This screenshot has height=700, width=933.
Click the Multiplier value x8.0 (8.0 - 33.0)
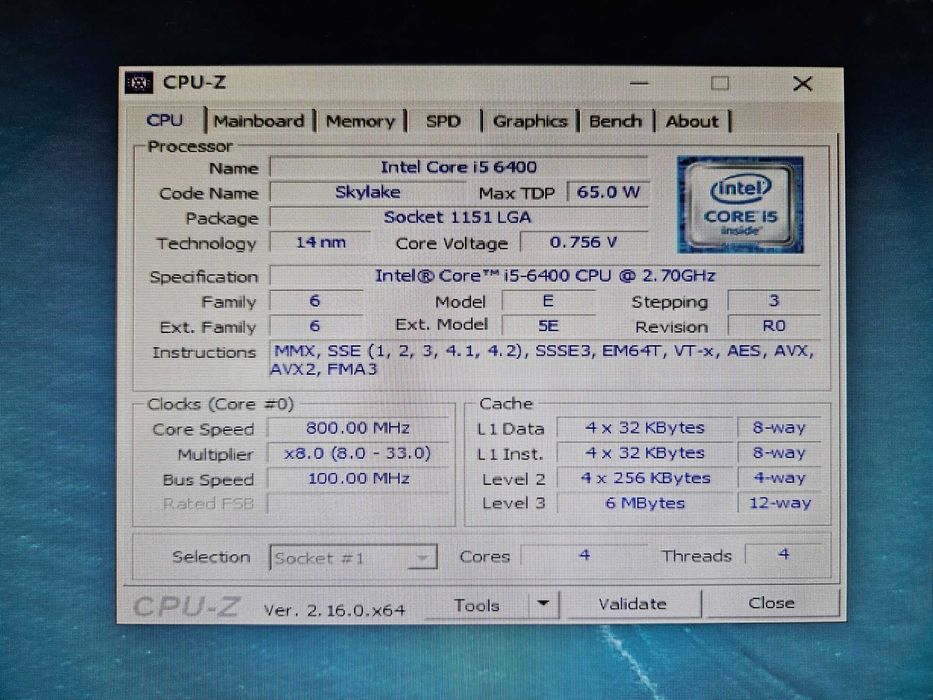pos(358,454)
